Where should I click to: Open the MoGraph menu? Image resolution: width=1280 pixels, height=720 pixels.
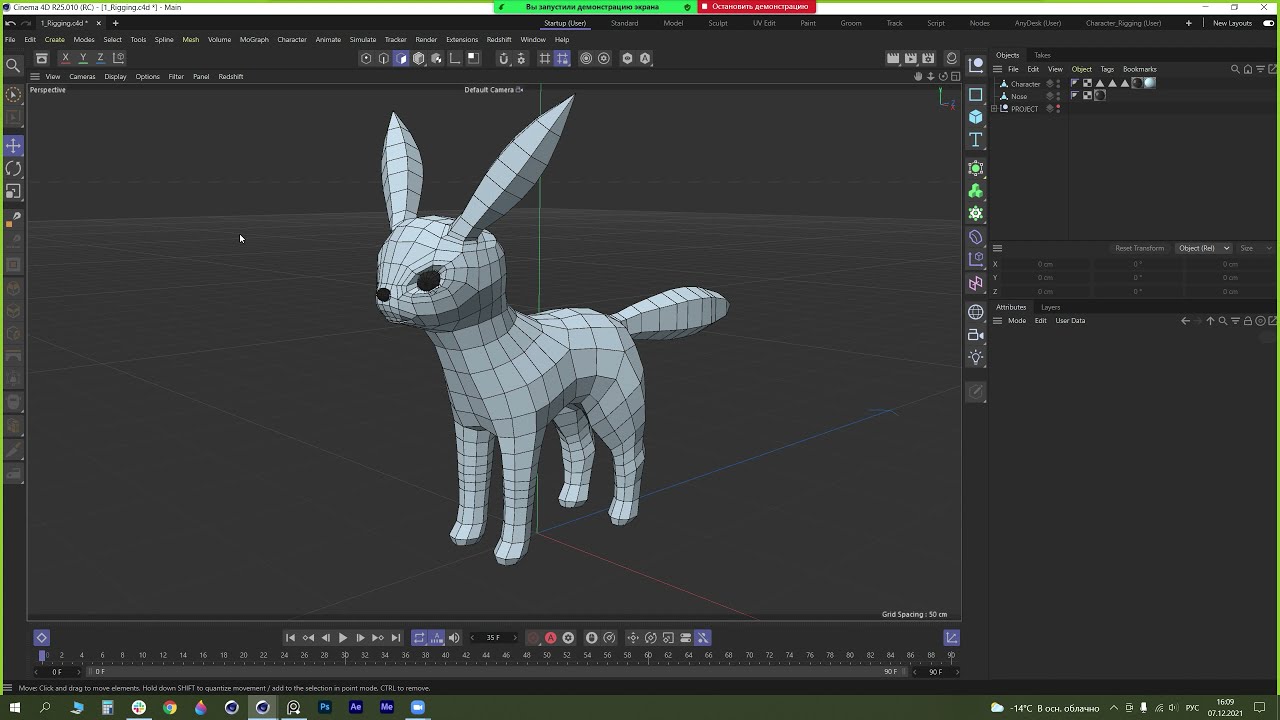254,40
